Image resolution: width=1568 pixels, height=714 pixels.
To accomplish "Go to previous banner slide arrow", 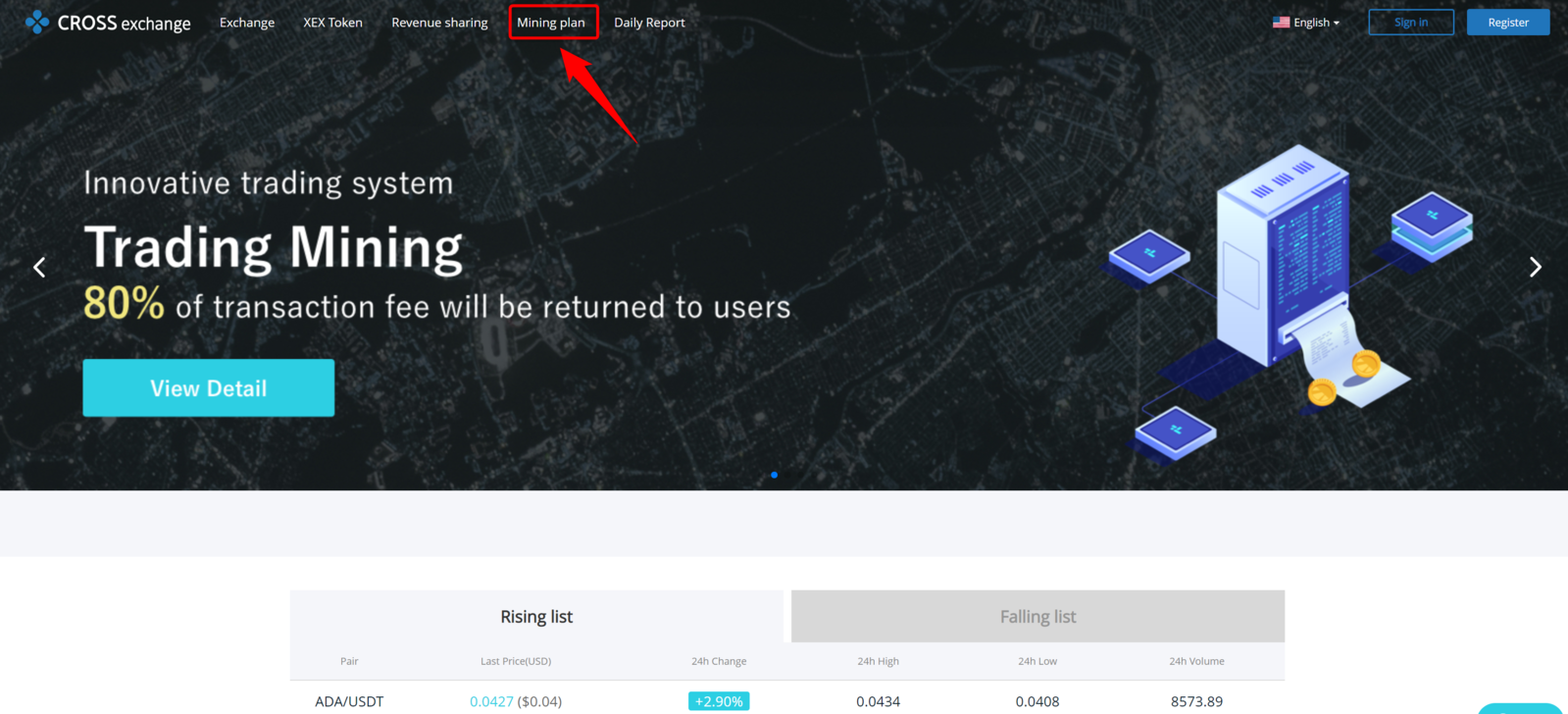I will [x=39, y=267].
